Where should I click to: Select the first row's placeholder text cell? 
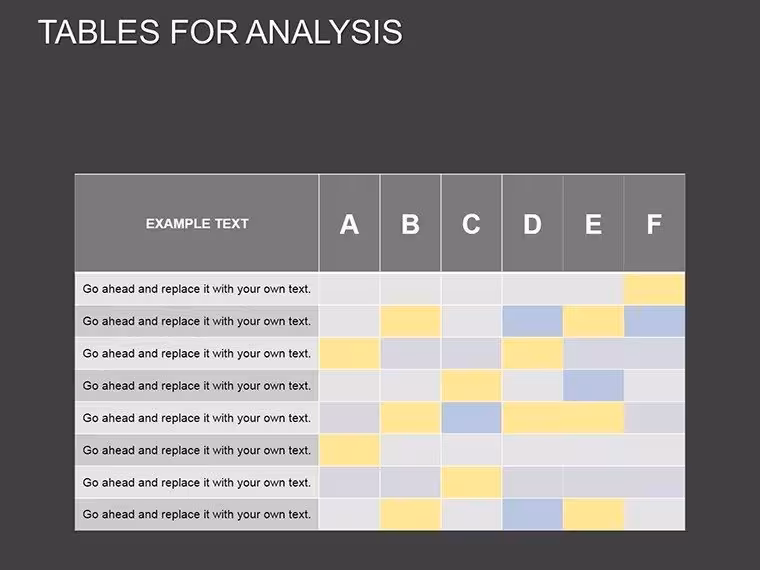pyautogui.click(x=197, y=289)
